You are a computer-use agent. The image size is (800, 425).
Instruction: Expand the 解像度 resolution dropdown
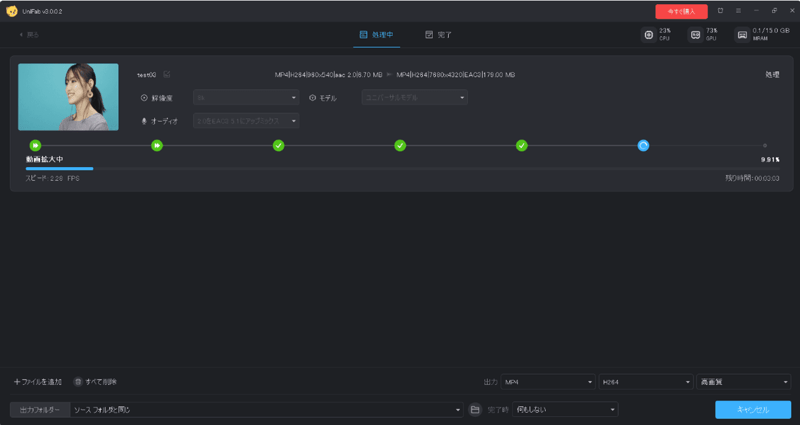pyautogui.click(x=246, y=97)
